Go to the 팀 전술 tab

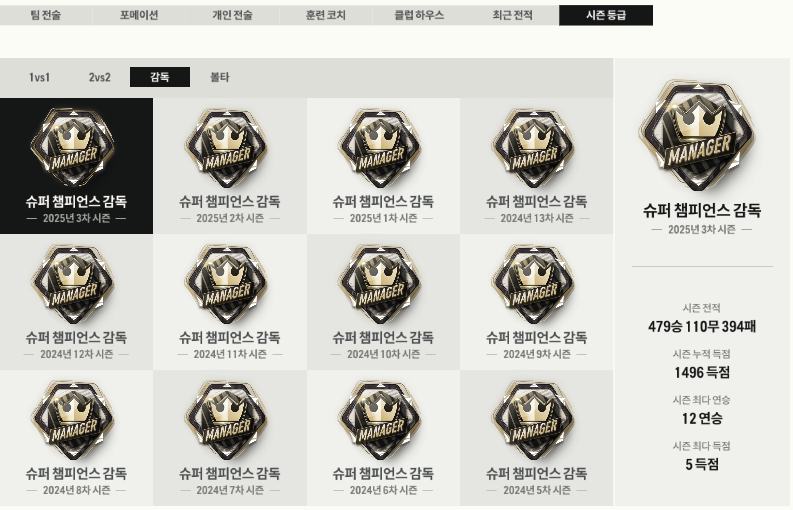46,15
